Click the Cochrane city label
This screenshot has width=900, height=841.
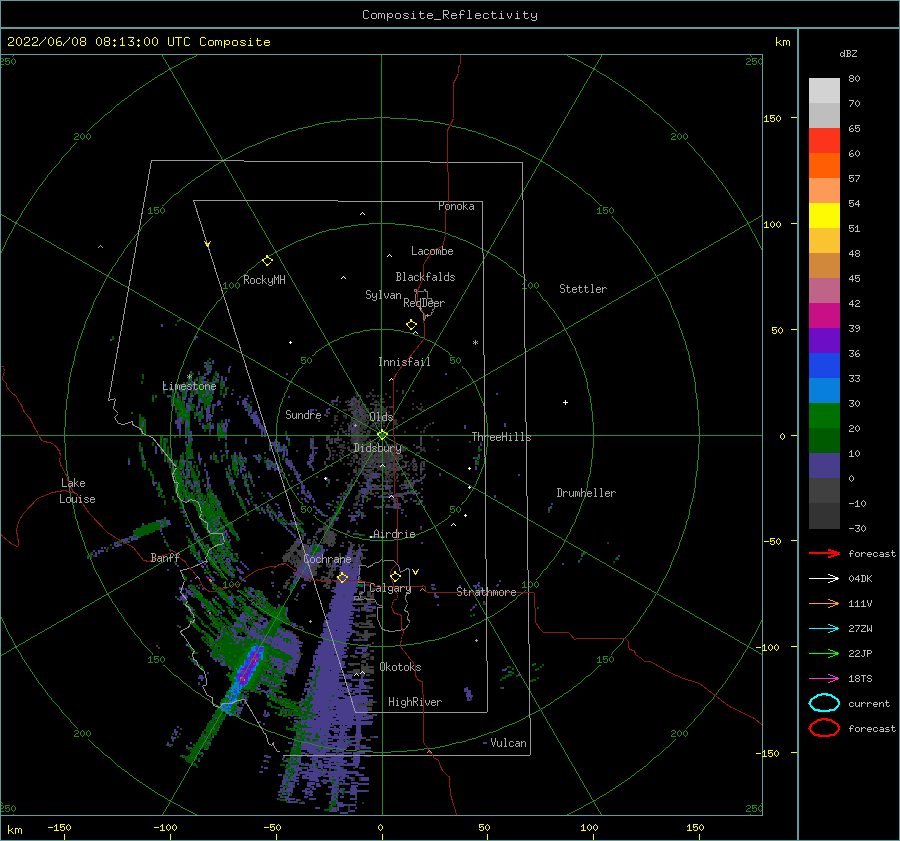(x=327, y=559)
